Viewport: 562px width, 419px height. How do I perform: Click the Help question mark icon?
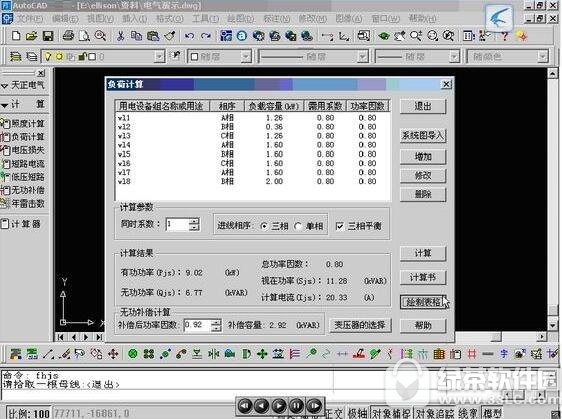[505, 36]
